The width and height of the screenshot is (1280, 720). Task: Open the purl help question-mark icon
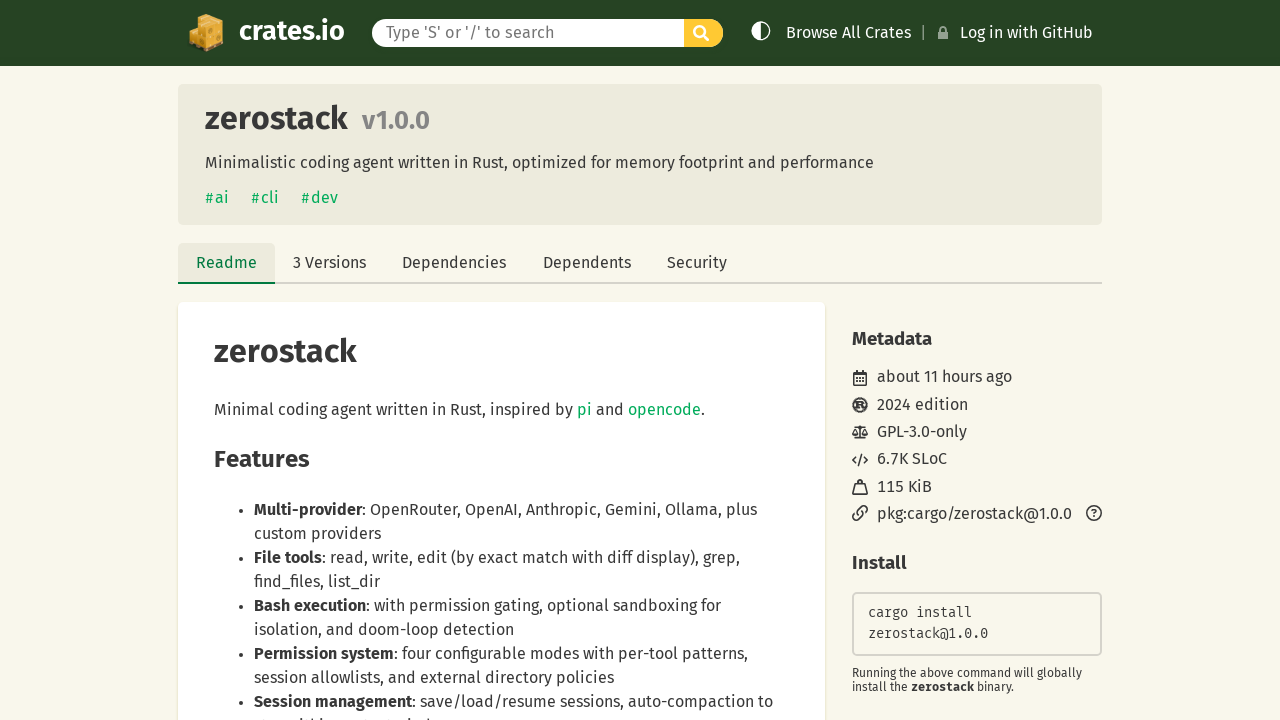click(x=1094, y=513)
